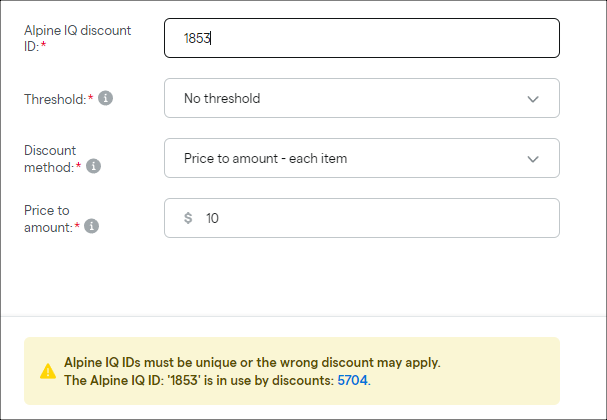Click the info icon beside Price to amount
The image size is (607, 420).
[x=92, y=226]
